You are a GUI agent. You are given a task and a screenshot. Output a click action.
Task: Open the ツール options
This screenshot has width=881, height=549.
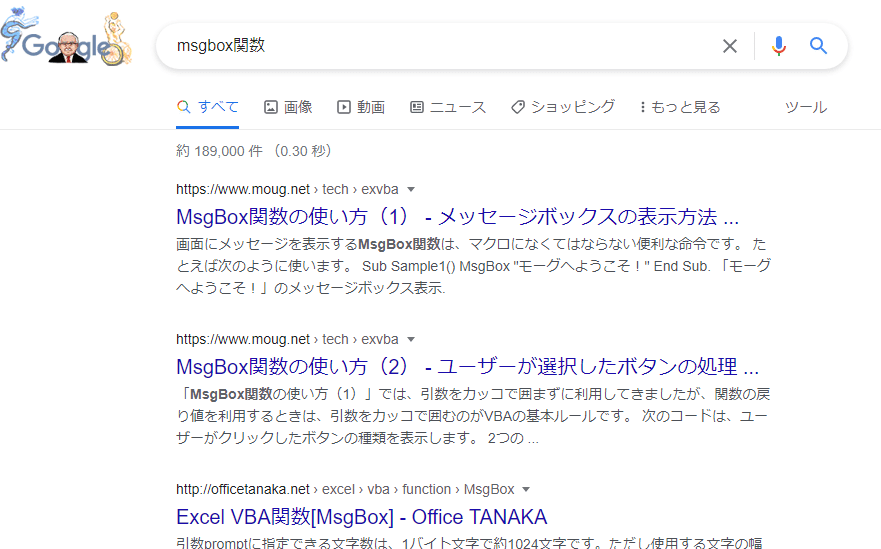click(x=806, y=107)
